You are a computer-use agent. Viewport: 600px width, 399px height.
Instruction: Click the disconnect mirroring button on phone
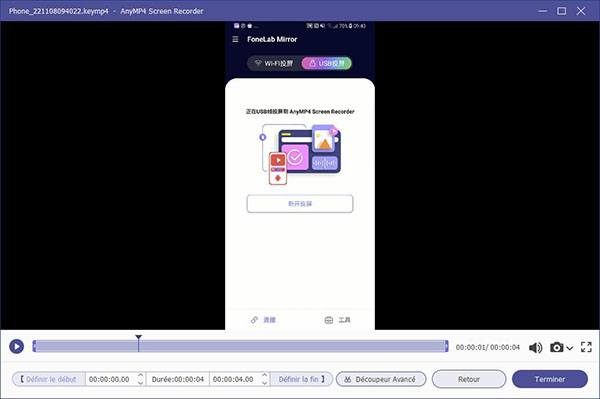[x=300, y=204]
